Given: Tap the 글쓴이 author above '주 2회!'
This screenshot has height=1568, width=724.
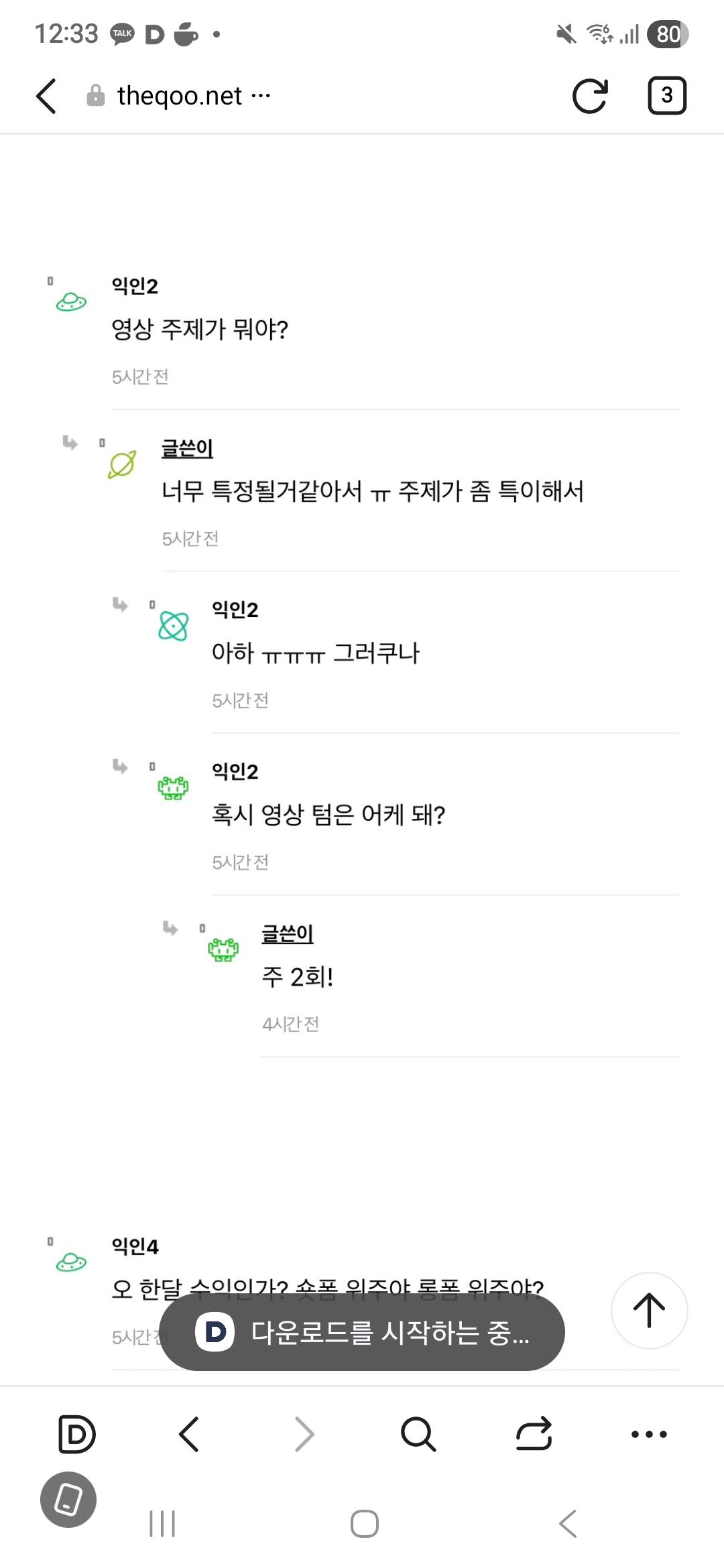Looking at the screenshot, I should click(x=288, y=933).
